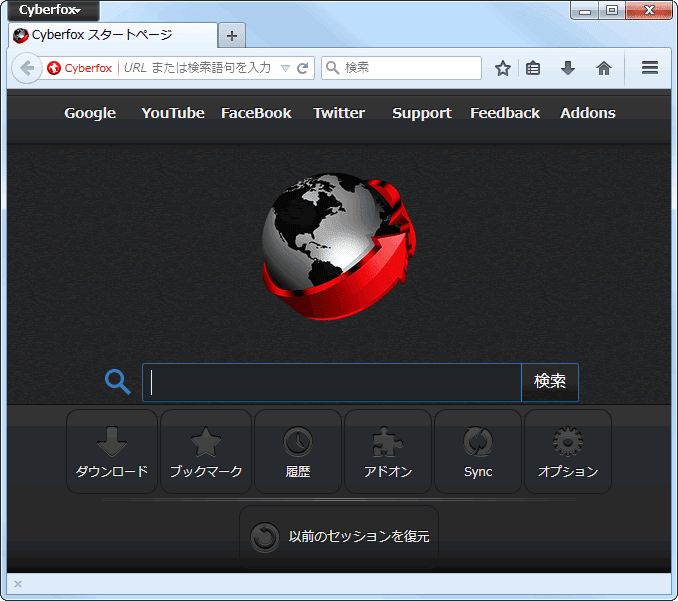Close the bottom add-on bar
Viewport: 678px width, 601px height.
18,584
